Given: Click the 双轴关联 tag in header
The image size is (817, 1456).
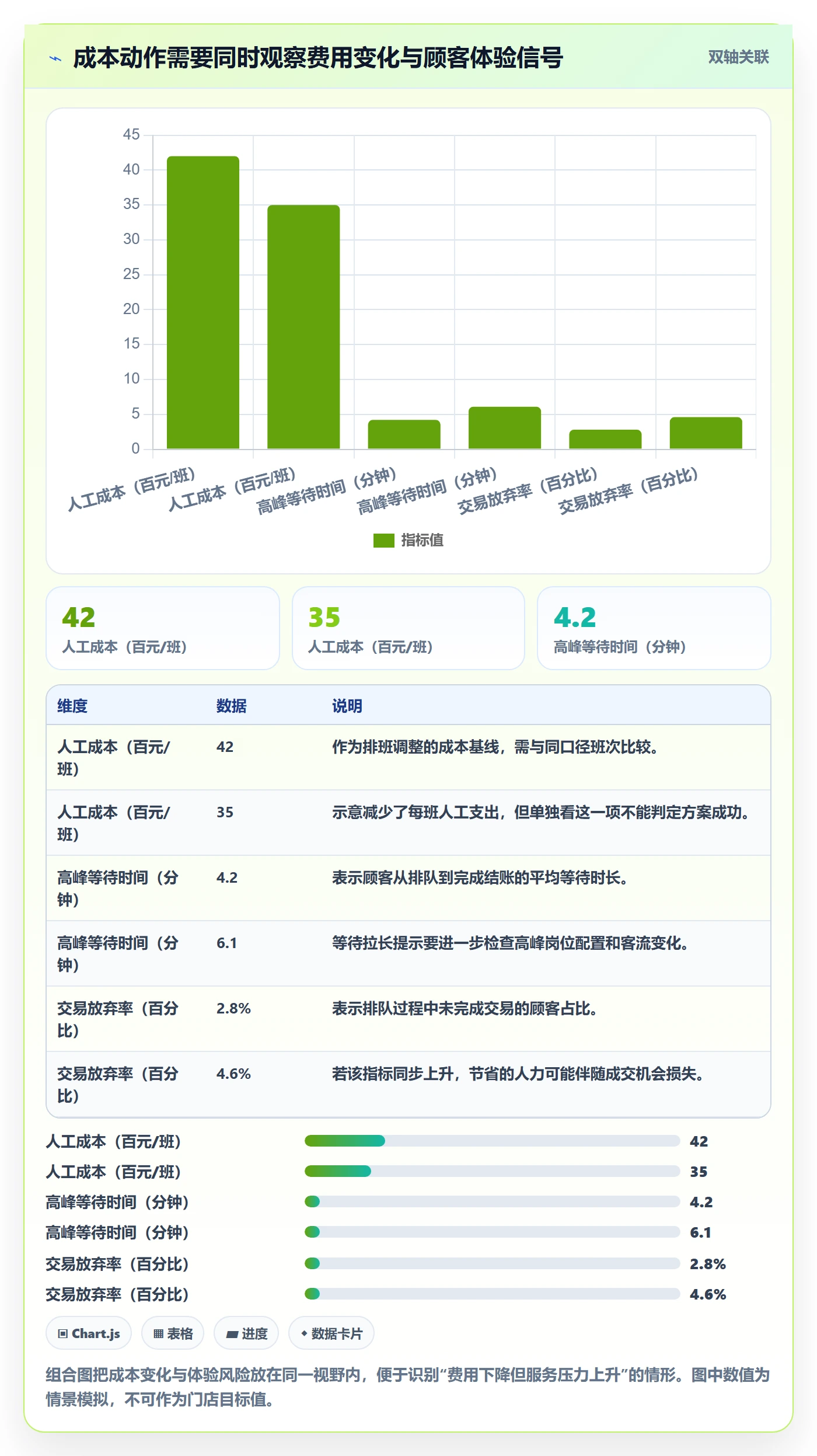Looking at the screenshot, I should [738, 57].
